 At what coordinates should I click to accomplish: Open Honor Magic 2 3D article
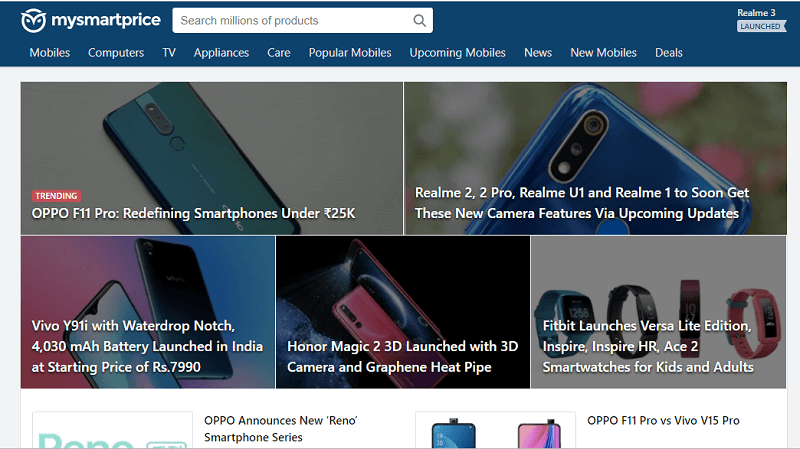click(x=402, y=357)
